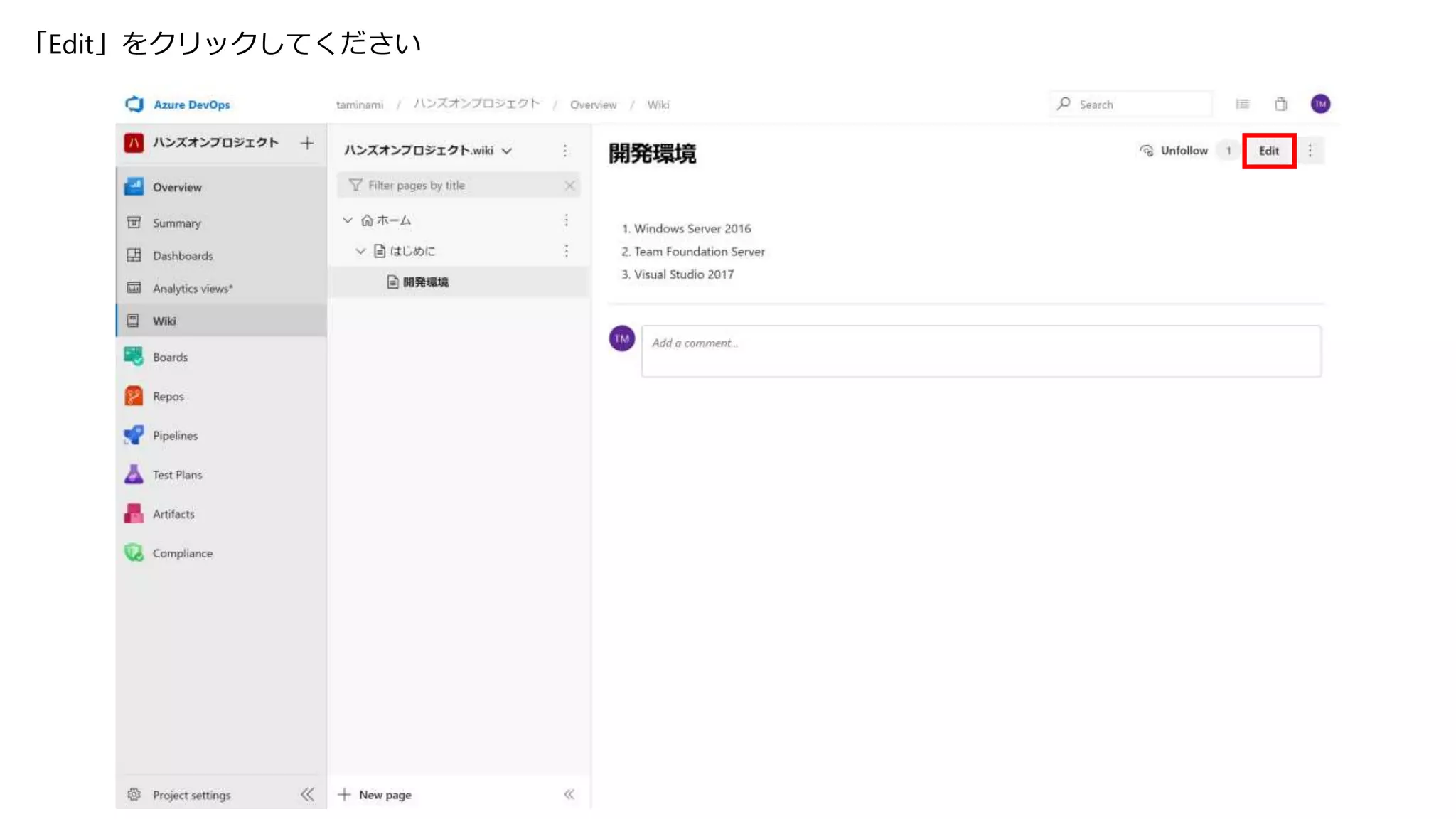The height and width of the screenshot is (819, 1456).
Task: Go to taminami breadcrumb
Action: coord(360,105)
